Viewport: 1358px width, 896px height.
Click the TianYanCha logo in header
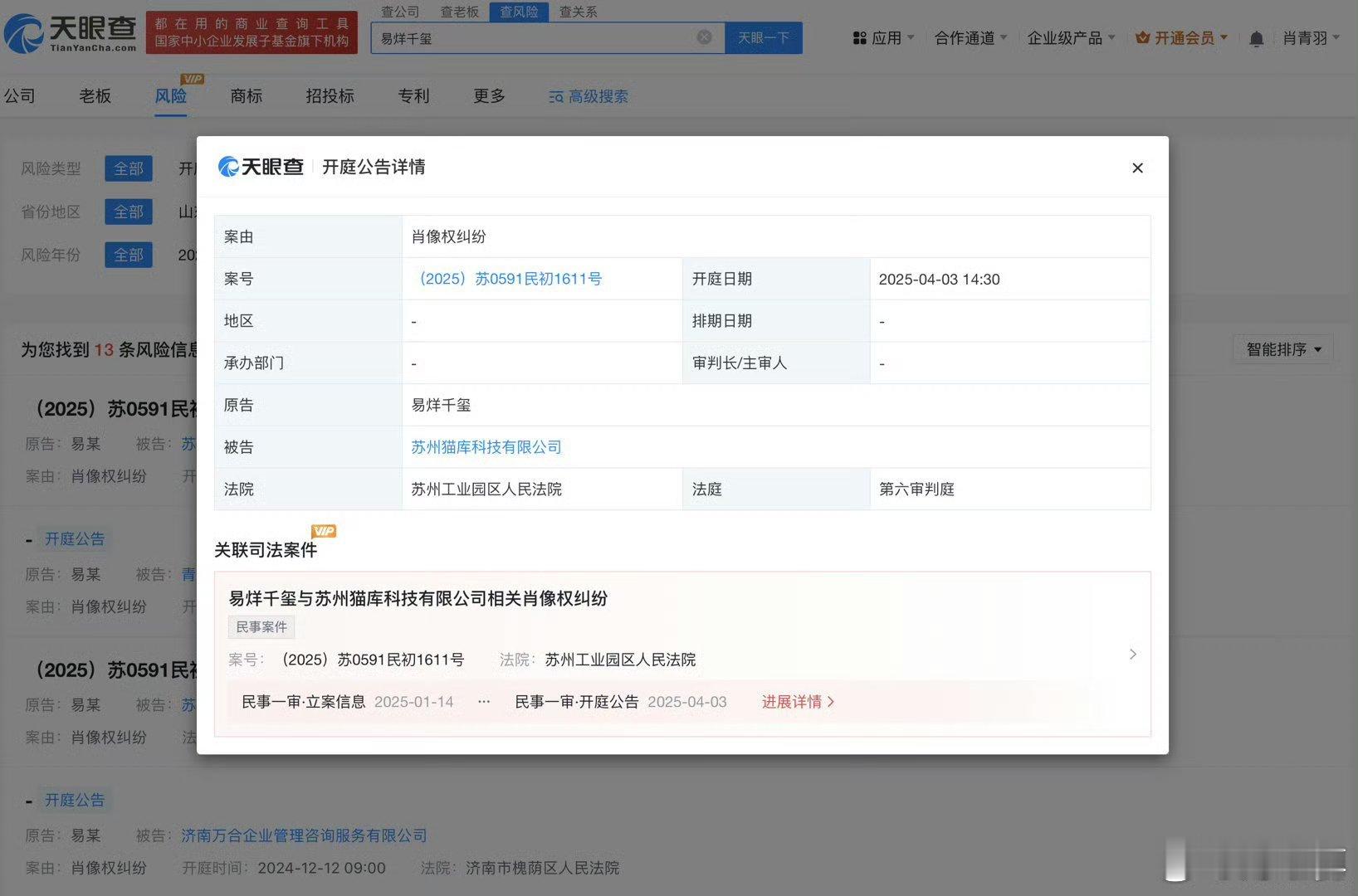71,33
